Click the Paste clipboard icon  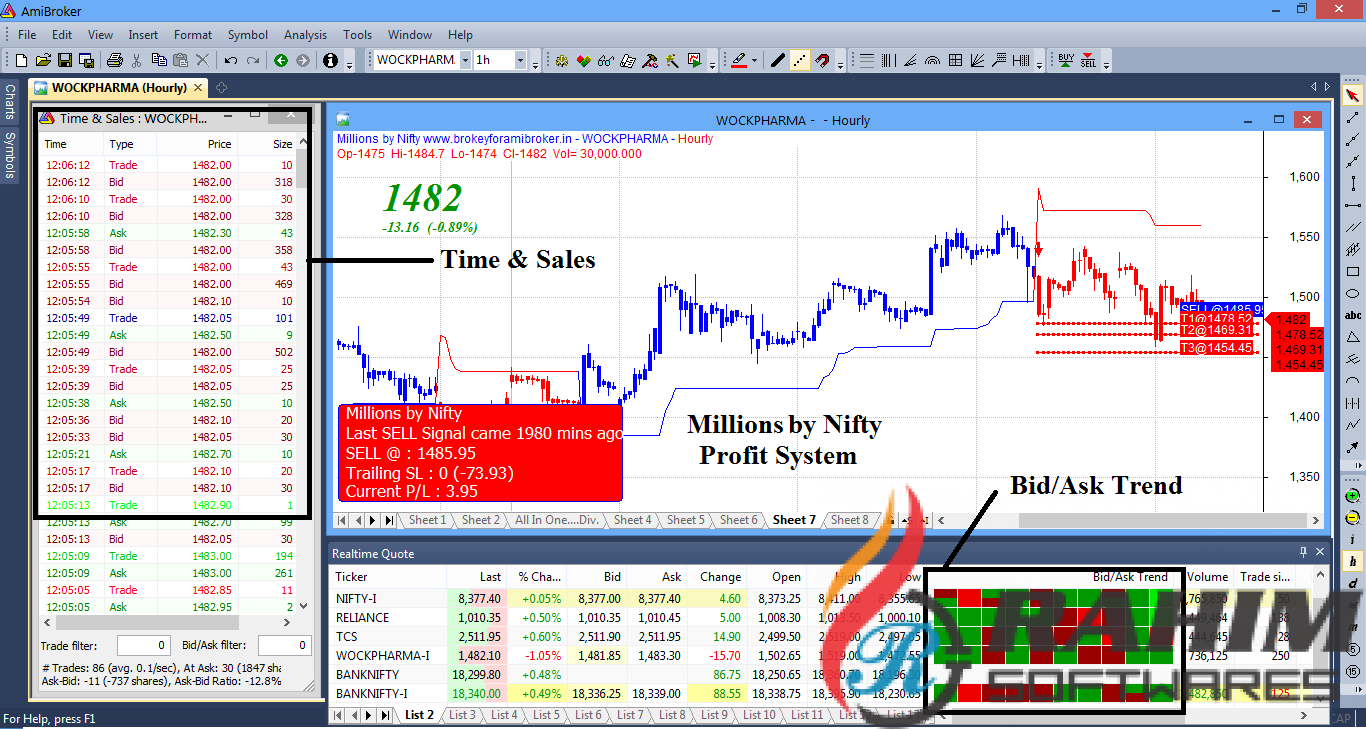[180, 60]
